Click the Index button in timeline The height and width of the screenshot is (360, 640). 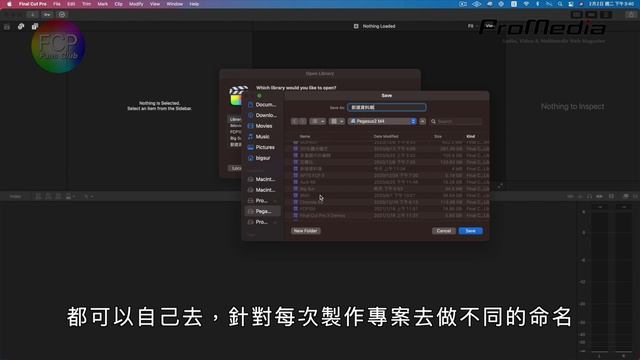tap(16, 197)
